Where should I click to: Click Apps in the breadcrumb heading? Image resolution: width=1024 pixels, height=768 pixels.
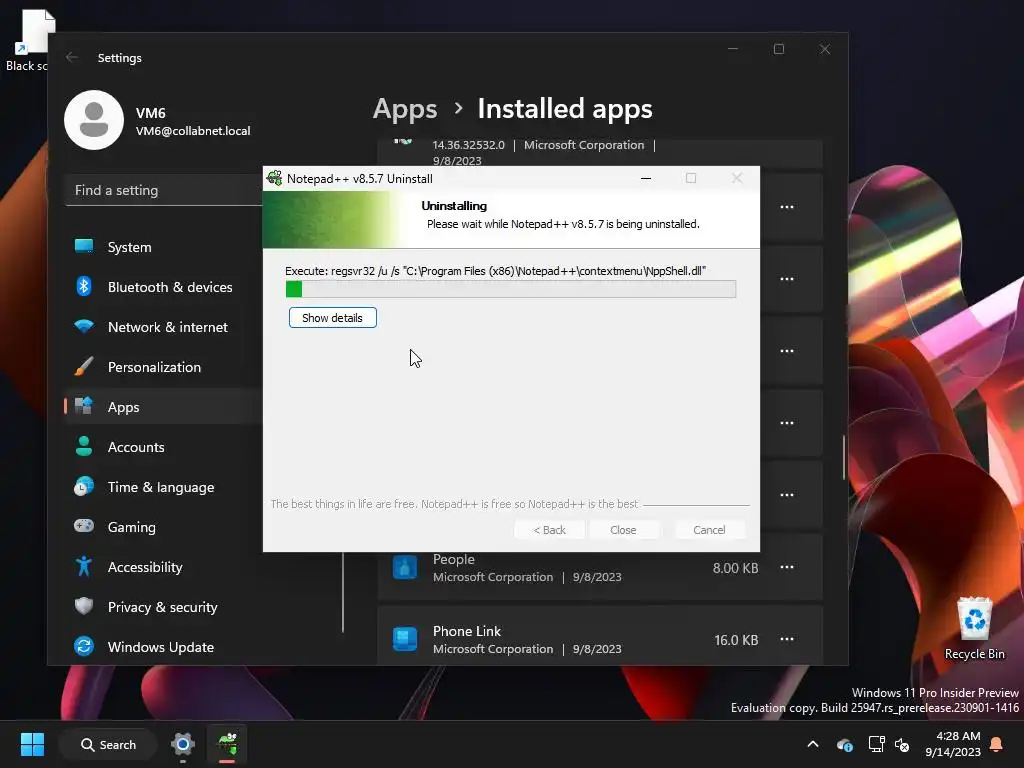coord(405,109)
